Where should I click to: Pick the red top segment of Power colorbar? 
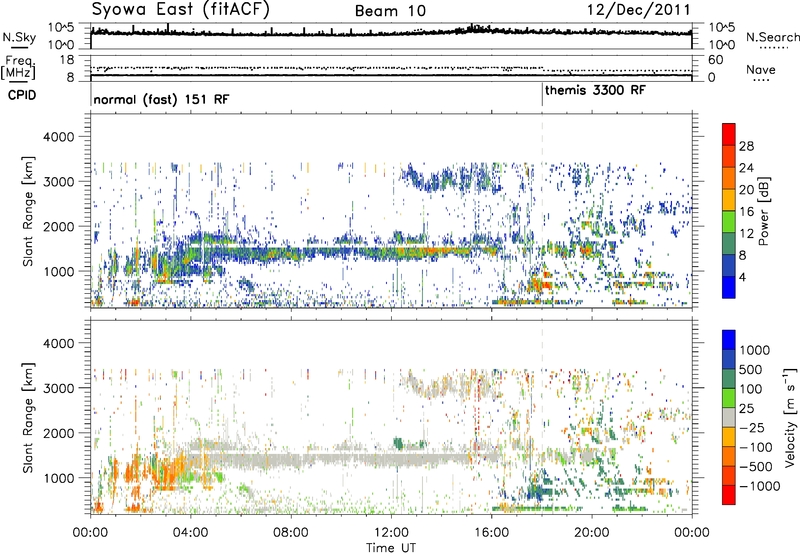pyautogui.click(x=729, y=135)
